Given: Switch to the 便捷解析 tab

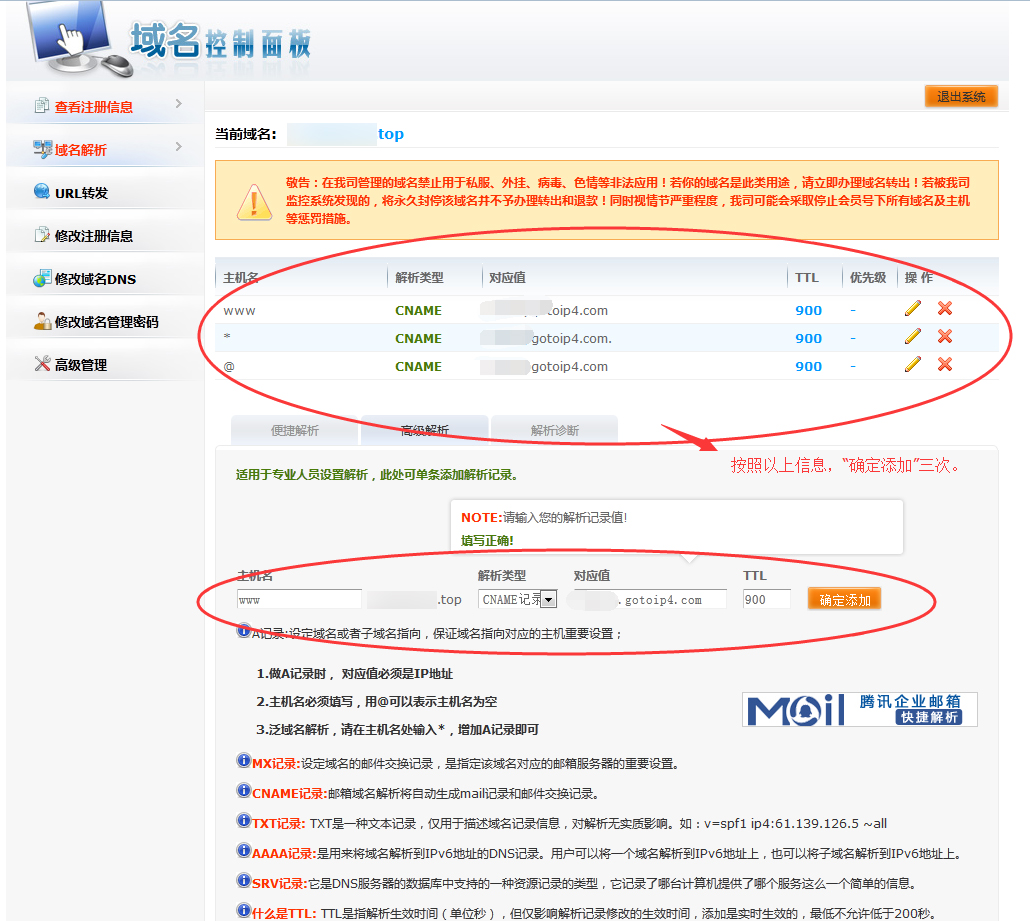Looking at the screenshot, I should pyautogui.click(x=294, y=431).
